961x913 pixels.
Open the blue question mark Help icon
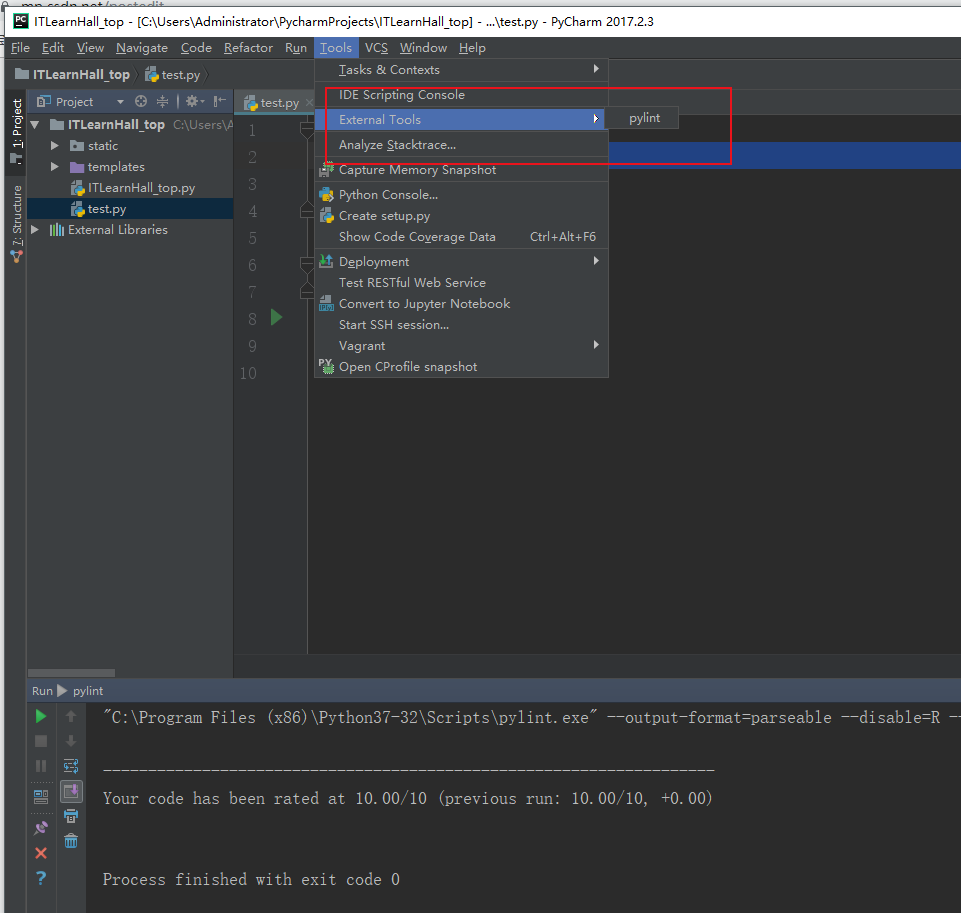[x=40, y=878]
